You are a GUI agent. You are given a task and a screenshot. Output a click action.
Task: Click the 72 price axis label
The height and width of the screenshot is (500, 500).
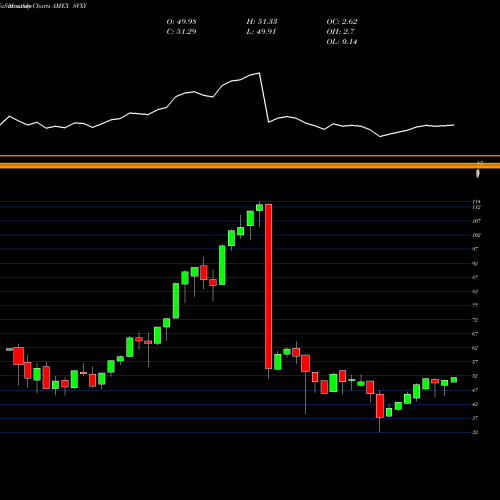coord(475,320)
